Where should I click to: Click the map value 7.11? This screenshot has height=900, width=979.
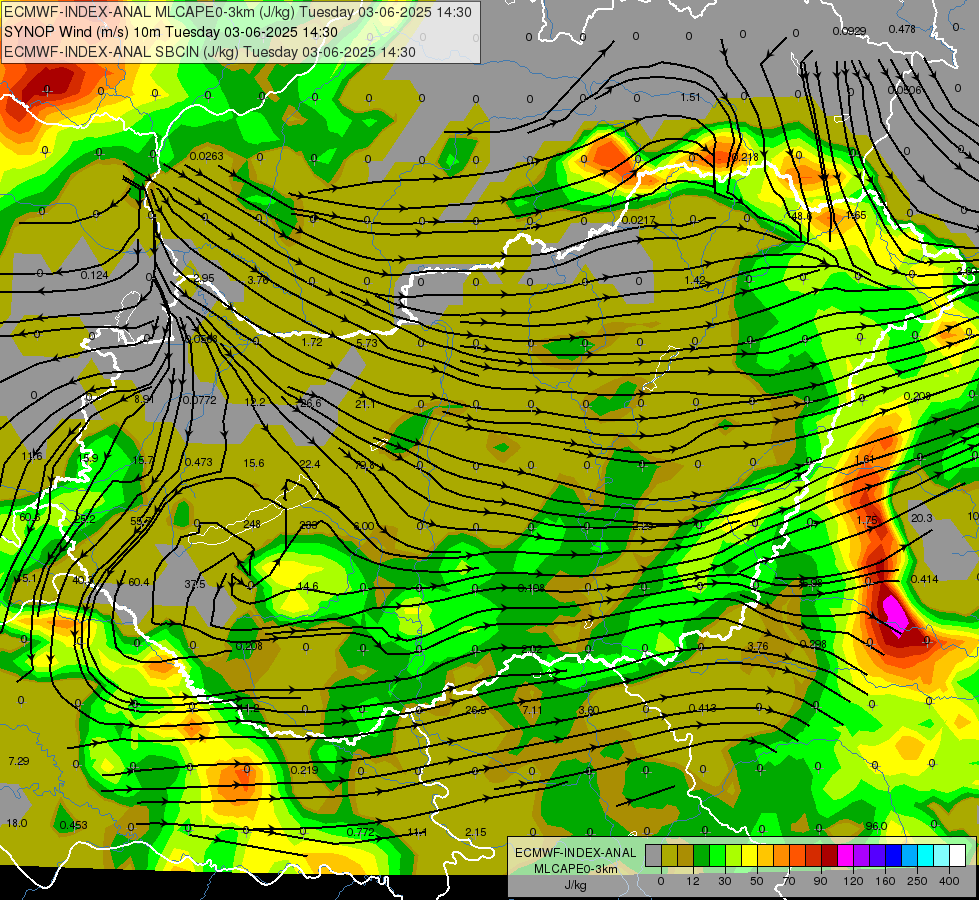point(532,710)
